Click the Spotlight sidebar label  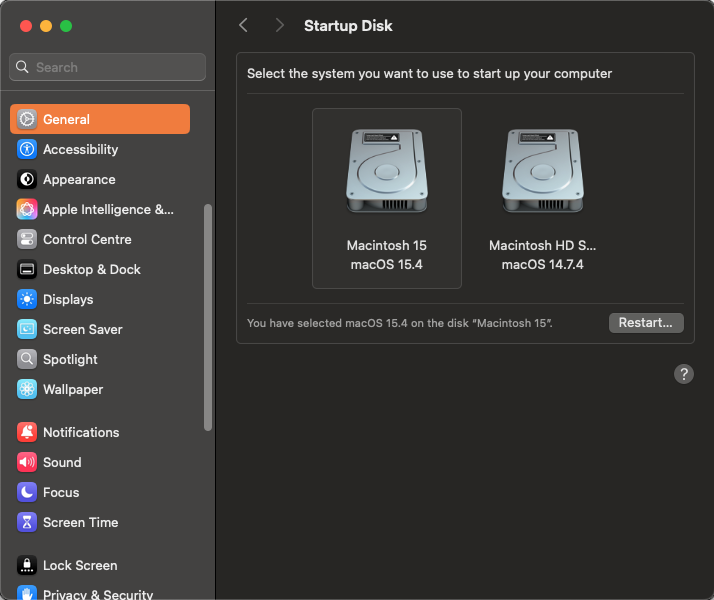click(70, 360)
